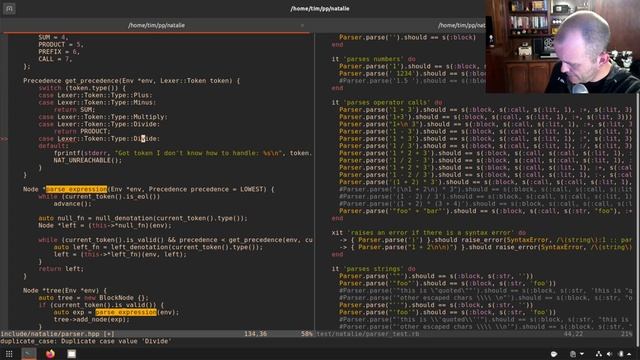Click the 'tree->add_node(exp);' line
Image resolution: width=640 pixels, height=360 pixels.
91,320
